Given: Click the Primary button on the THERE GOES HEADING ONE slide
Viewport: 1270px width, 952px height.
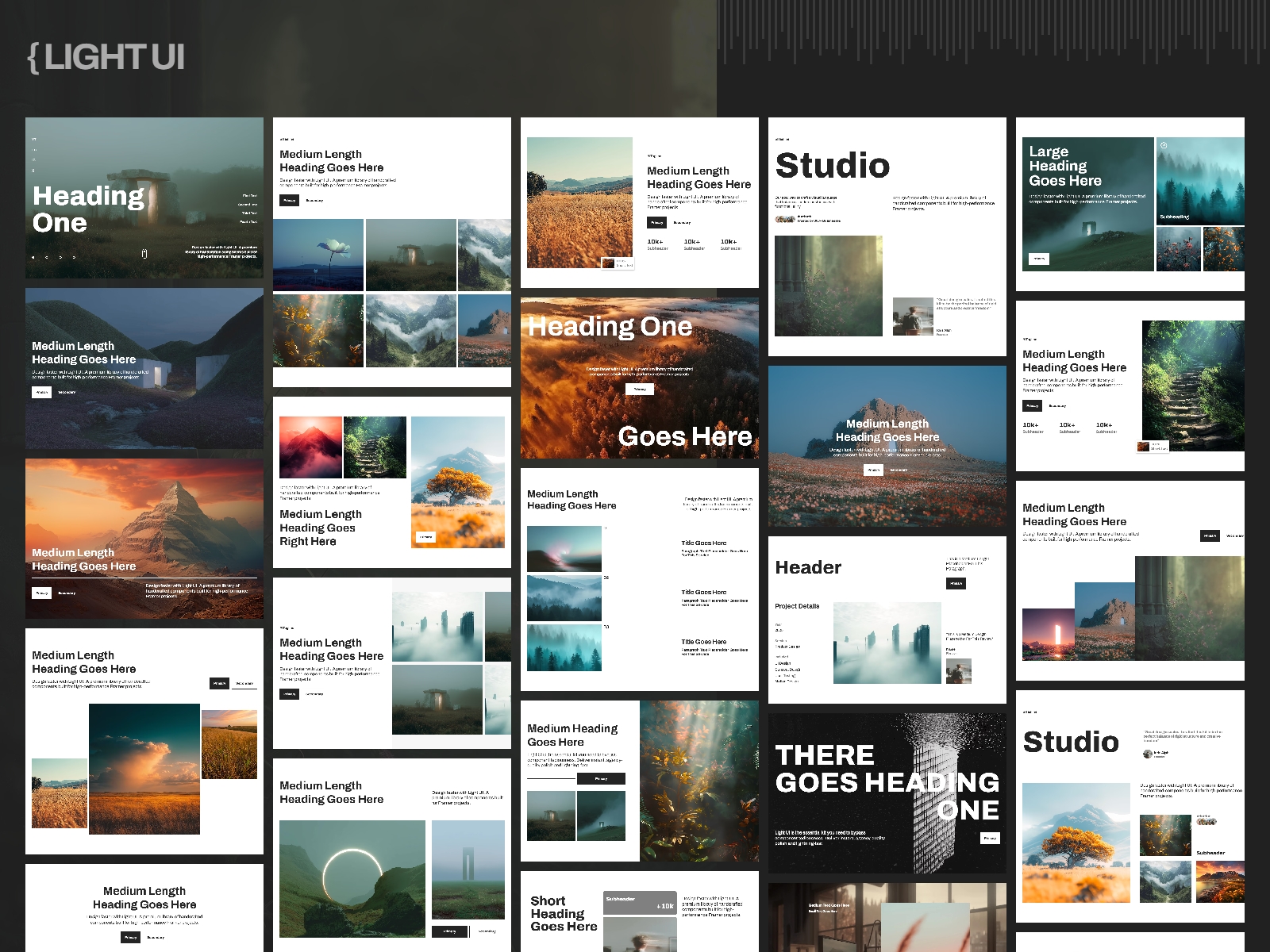Looking at the screenshot, I should [x=988, y=838].
